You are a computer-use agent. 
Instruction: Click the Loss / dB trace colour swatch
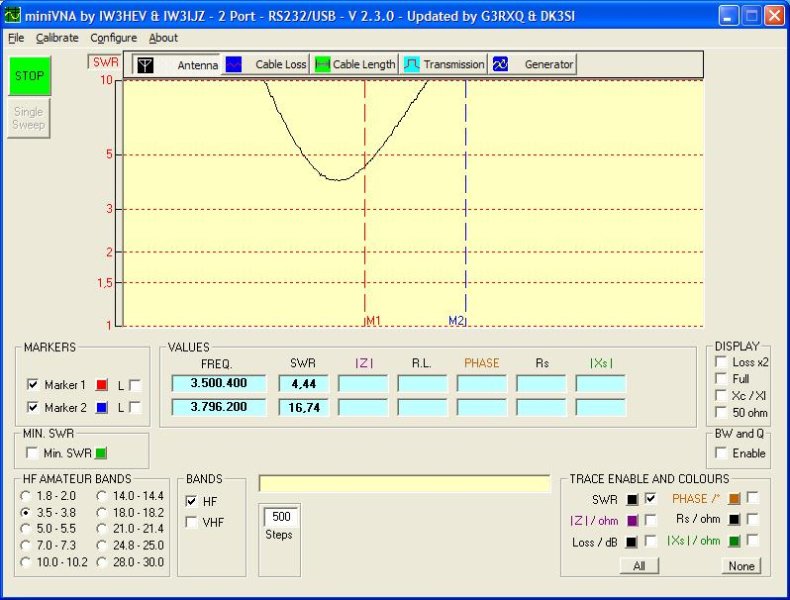click(632, 543)
